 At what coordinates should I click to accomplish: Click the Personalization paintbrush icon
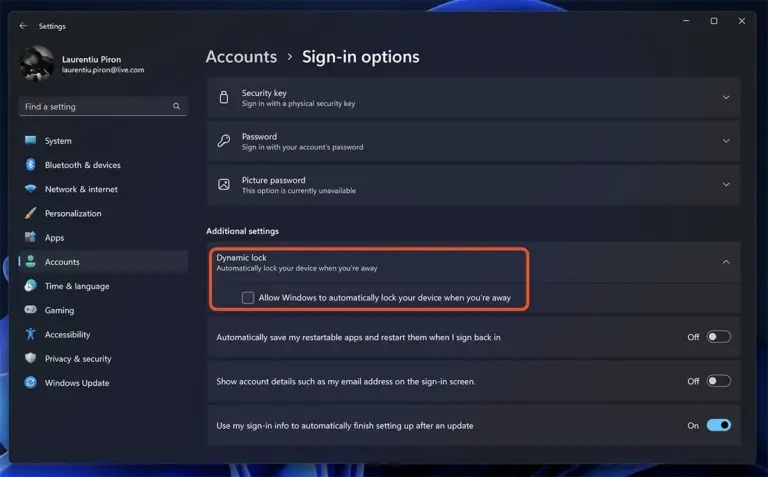30,213
